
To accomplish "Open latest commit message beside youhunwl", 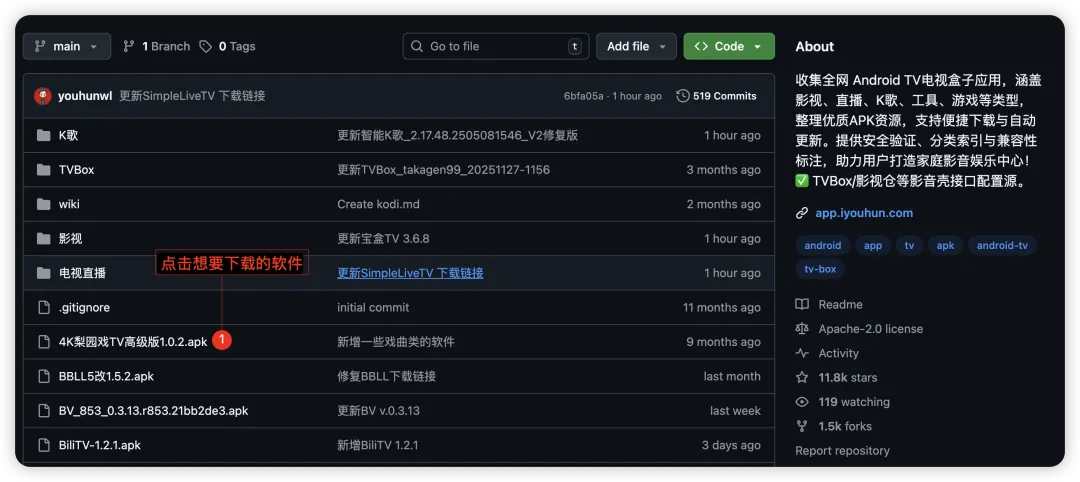I will (192, 96).
